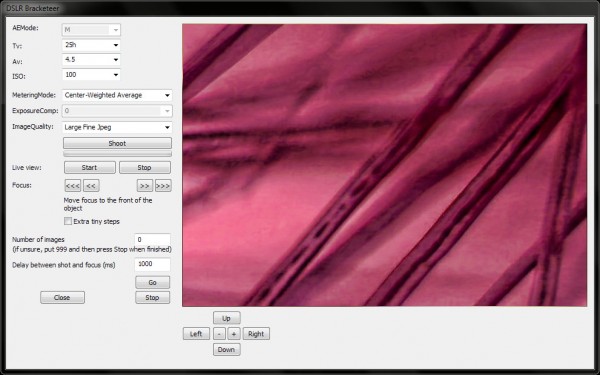Click the Down navigation button
Image resolution: width=600 pixels, height=375 pixels.
[227, 349]
